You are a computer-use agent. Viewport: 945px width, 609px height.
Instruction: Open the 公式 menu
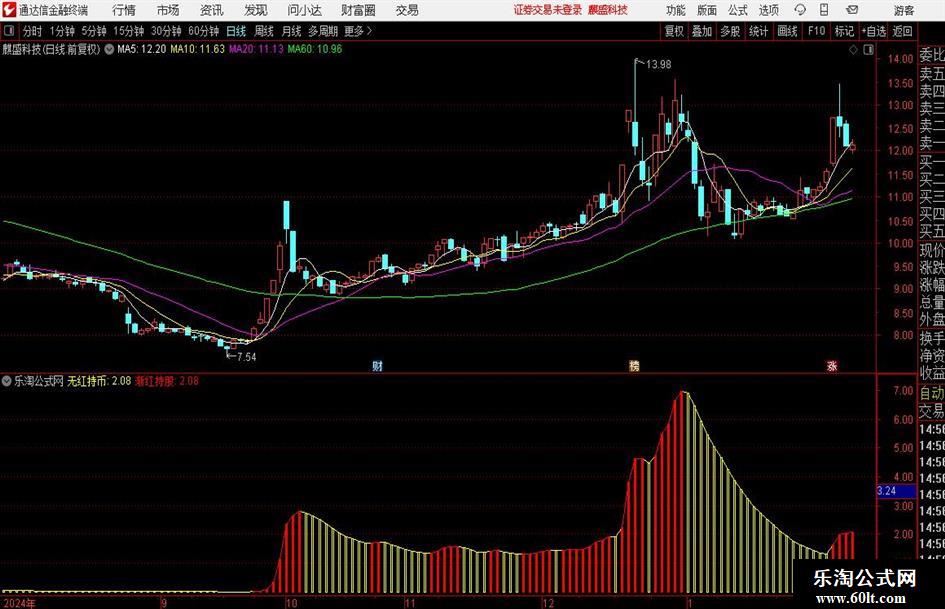(737, 10)
